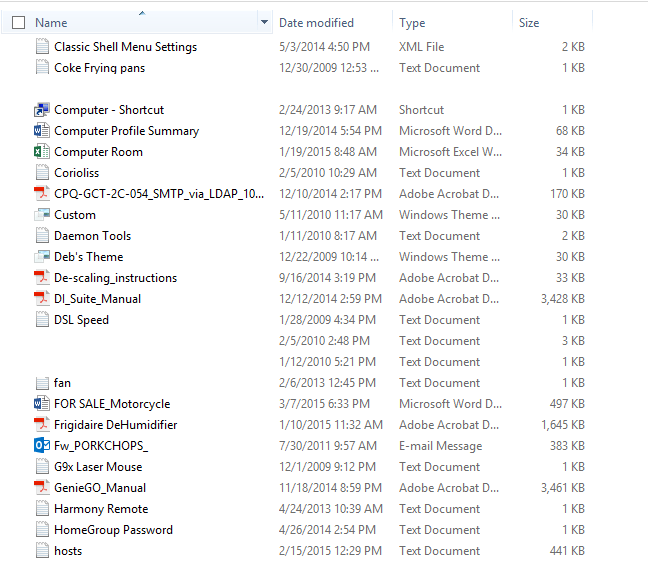This screenshot has height=565, width=648.
Task: Click the Outlook email icon for Fw_PORKCHOPS_
Action: pyautogui.click(x=41, y=446)
